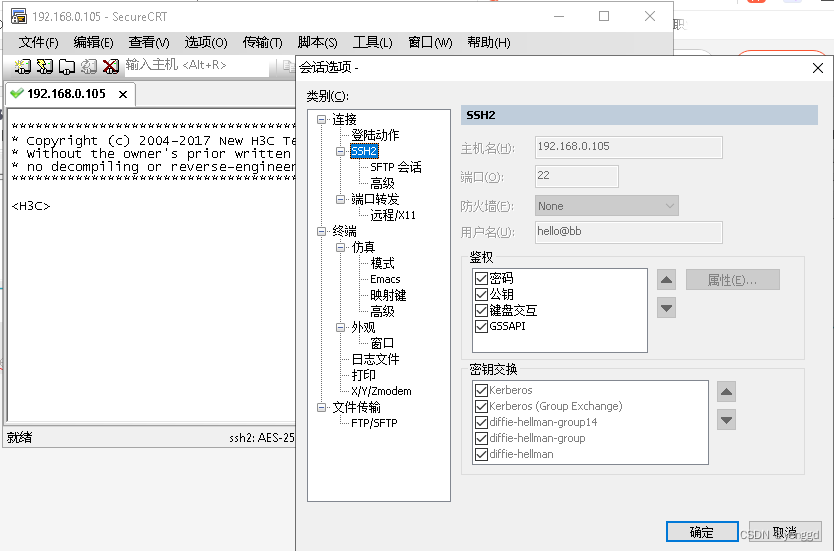Open the 文件(F) menu

(38, 43)
